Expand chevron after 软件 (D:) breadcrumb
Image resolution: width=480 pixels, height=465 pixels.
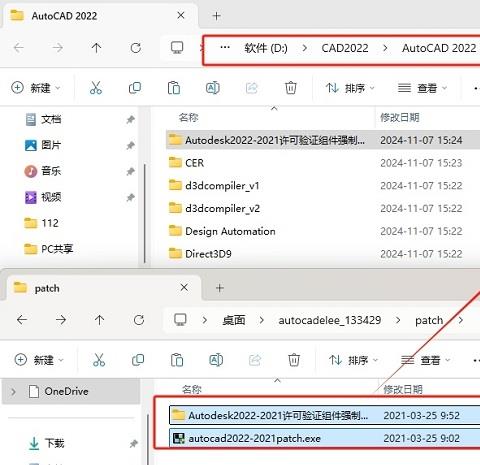click(304, 48)
